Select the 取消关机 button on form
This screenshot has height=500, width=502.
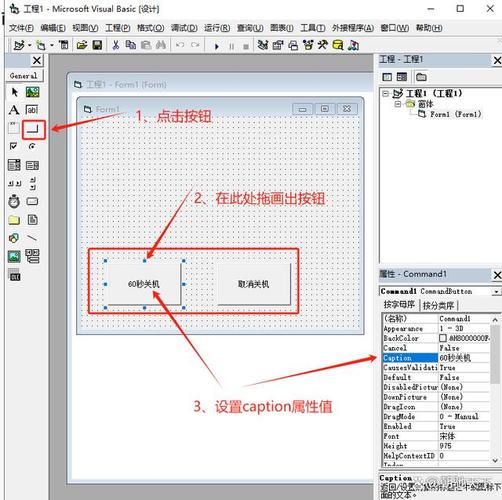pyautogui.click(x=253, y=284)
